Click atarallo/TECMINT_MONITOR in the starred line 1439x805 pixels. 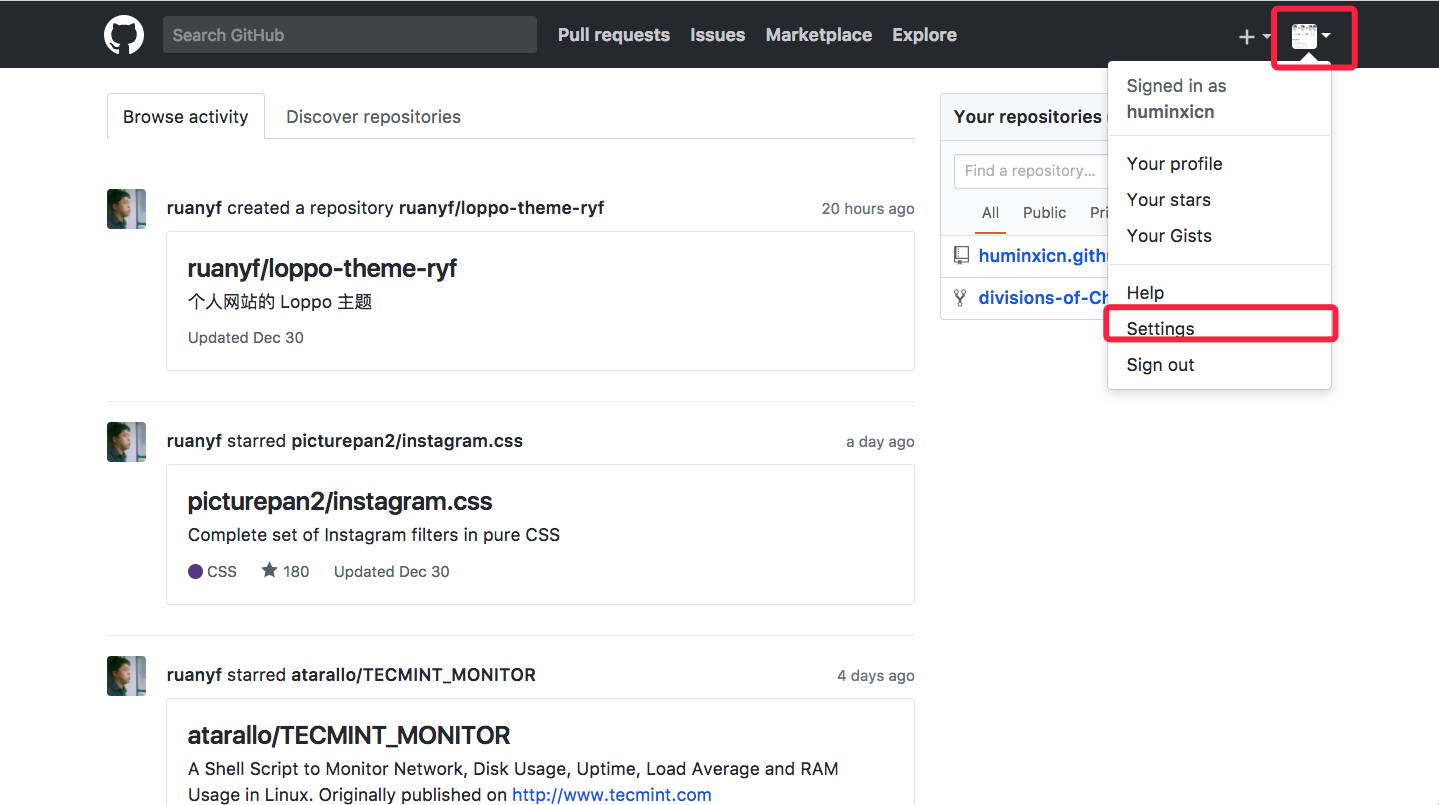click(x=413, y=675)
